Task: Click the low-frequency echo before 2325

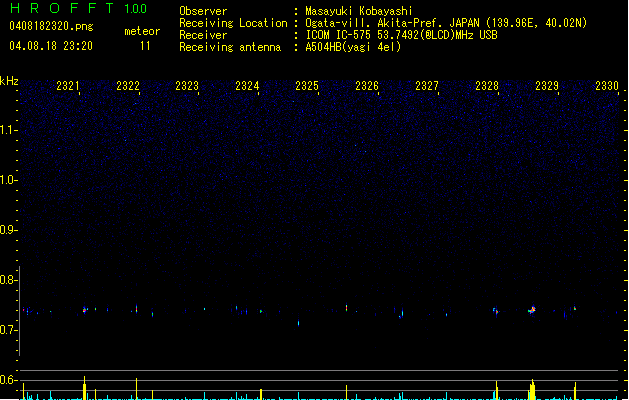Action: [x=298, y=323]
